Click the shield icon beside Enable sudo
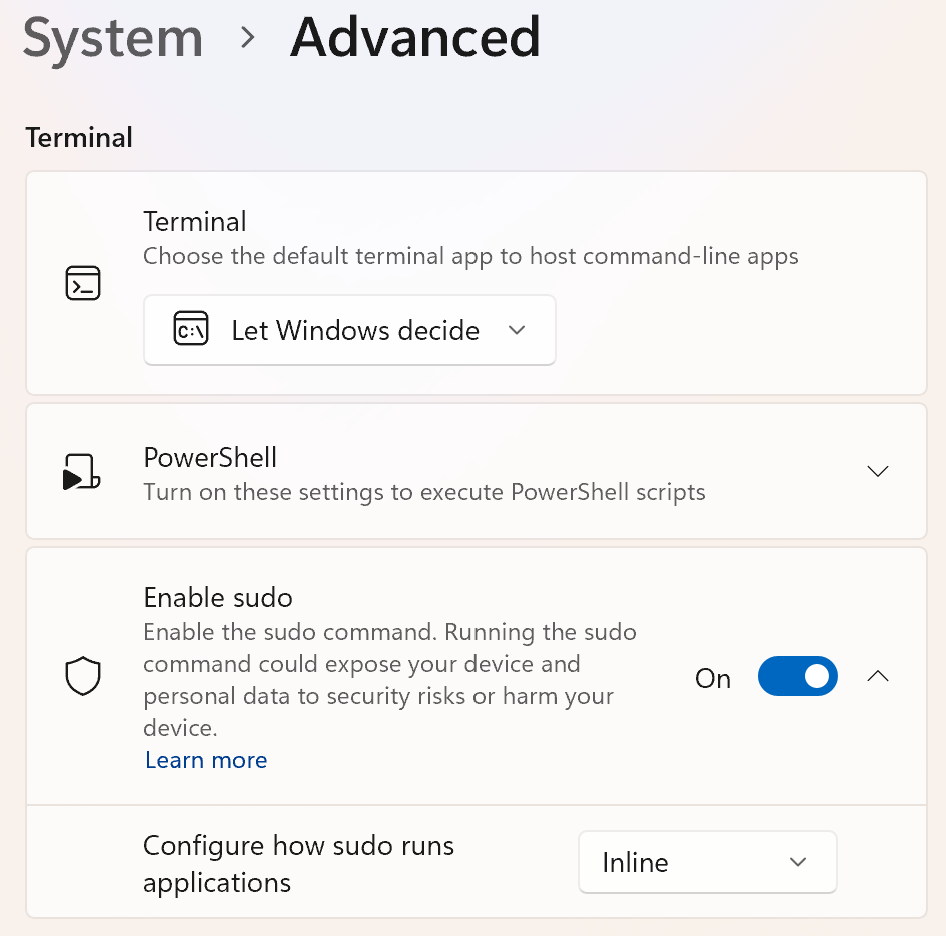 coord(83,676)
